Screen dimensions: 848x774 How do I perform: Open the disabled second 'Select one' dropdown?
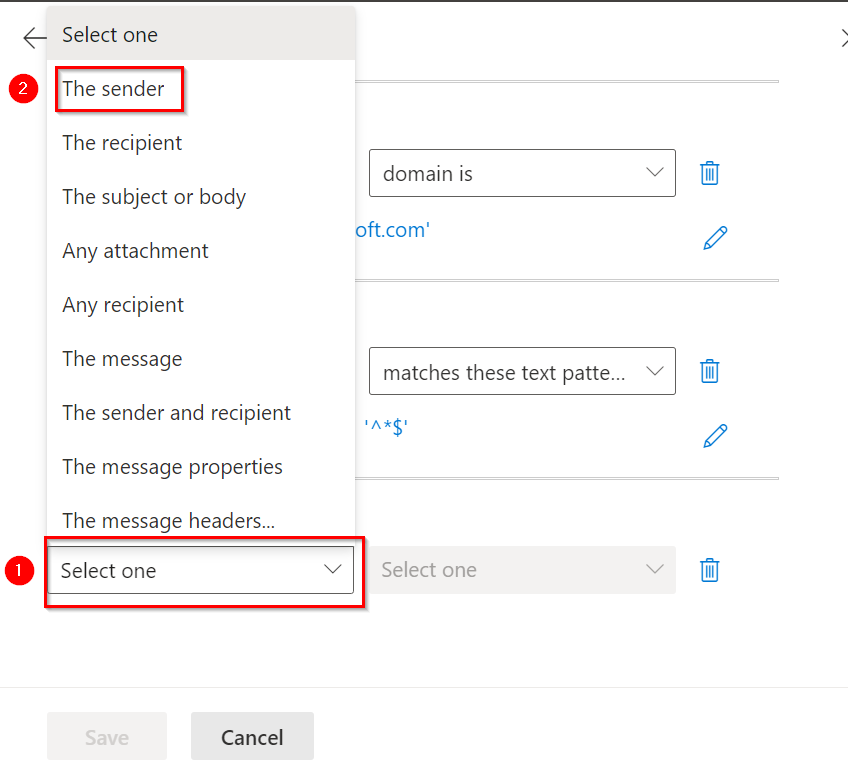point(522,570)
